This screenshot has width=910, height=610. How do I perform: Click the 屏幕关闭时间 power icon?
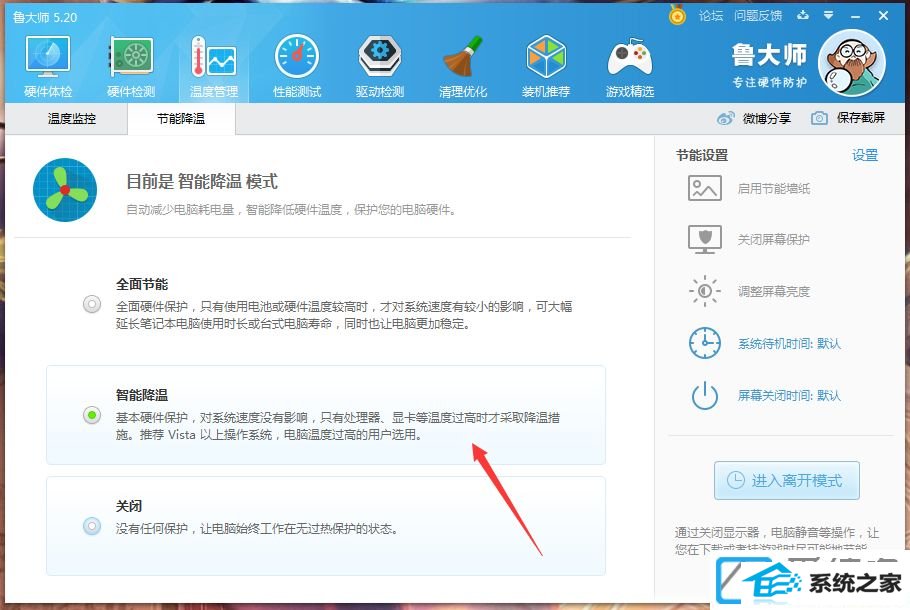point(705,395)
